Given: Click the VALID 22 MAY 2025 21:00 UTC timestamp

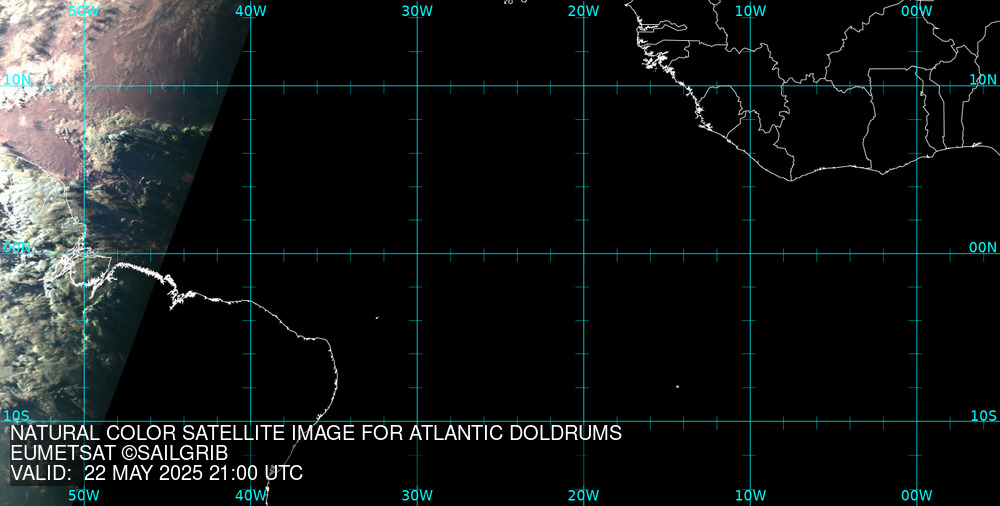Looking at the screenshot, I should click(157, 473).
